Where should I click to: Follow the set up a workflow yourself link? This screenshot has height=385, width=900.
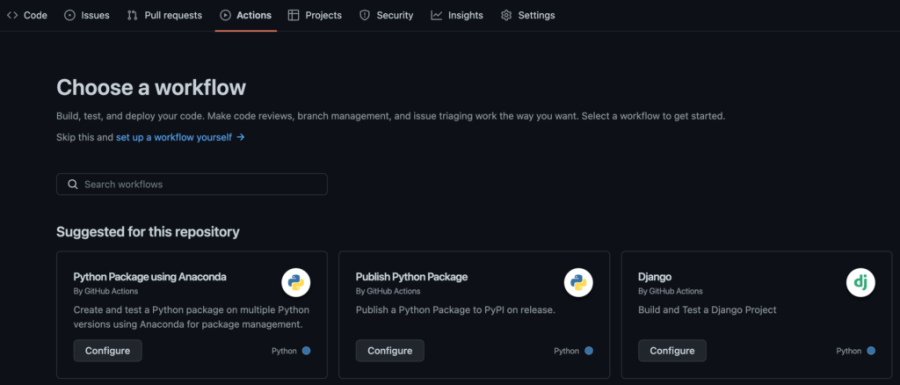click(x=180, y=137)
